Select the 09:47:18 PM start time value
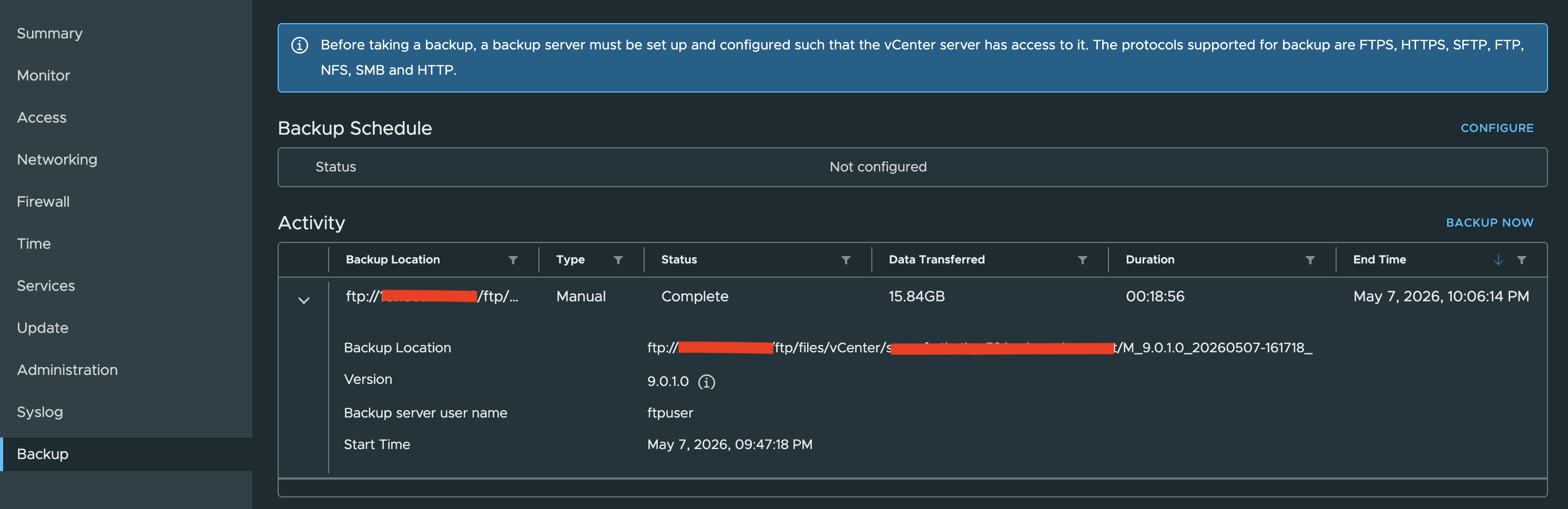Viewport: 1568px width, 509px height. tap(729, 444)
